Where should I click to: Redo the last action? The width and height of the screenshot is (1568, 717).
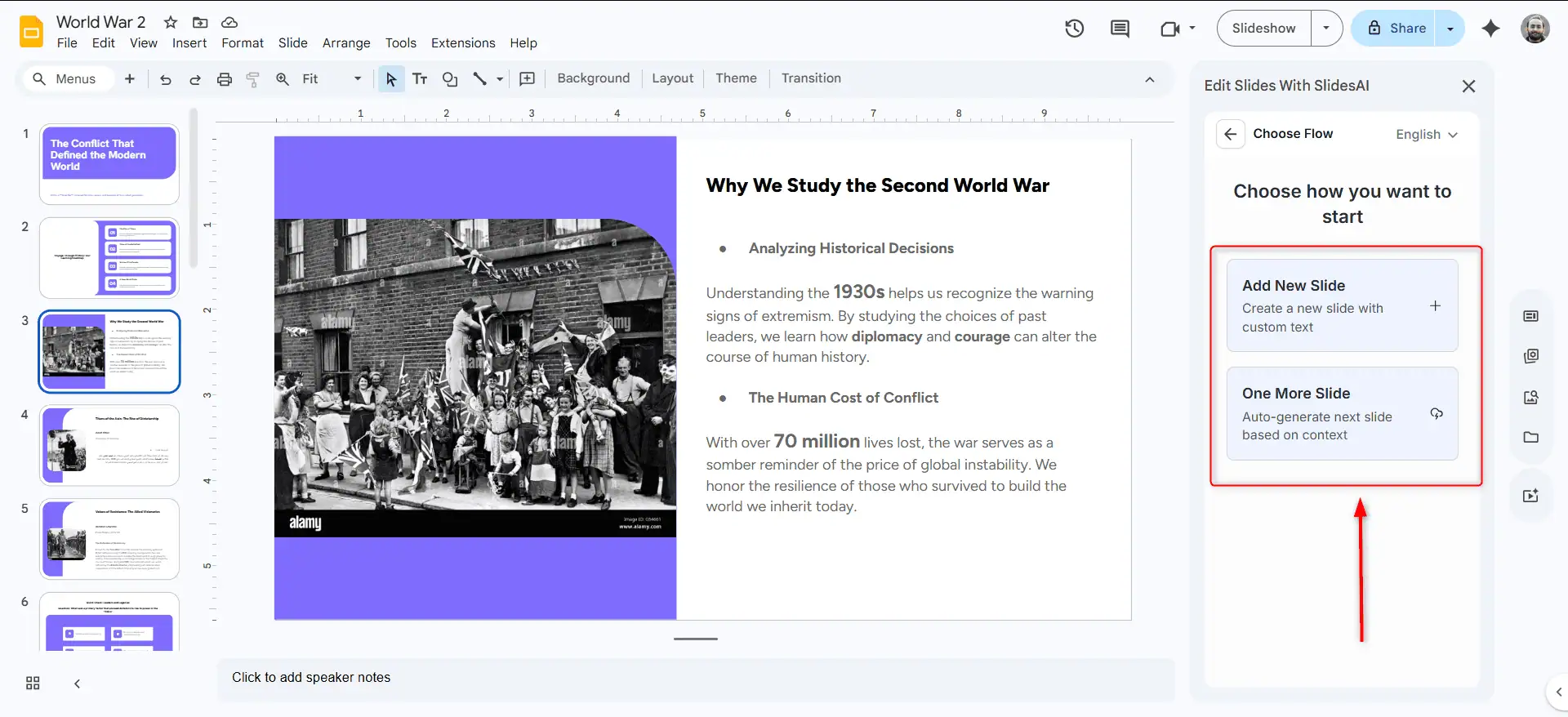[194, 79]
